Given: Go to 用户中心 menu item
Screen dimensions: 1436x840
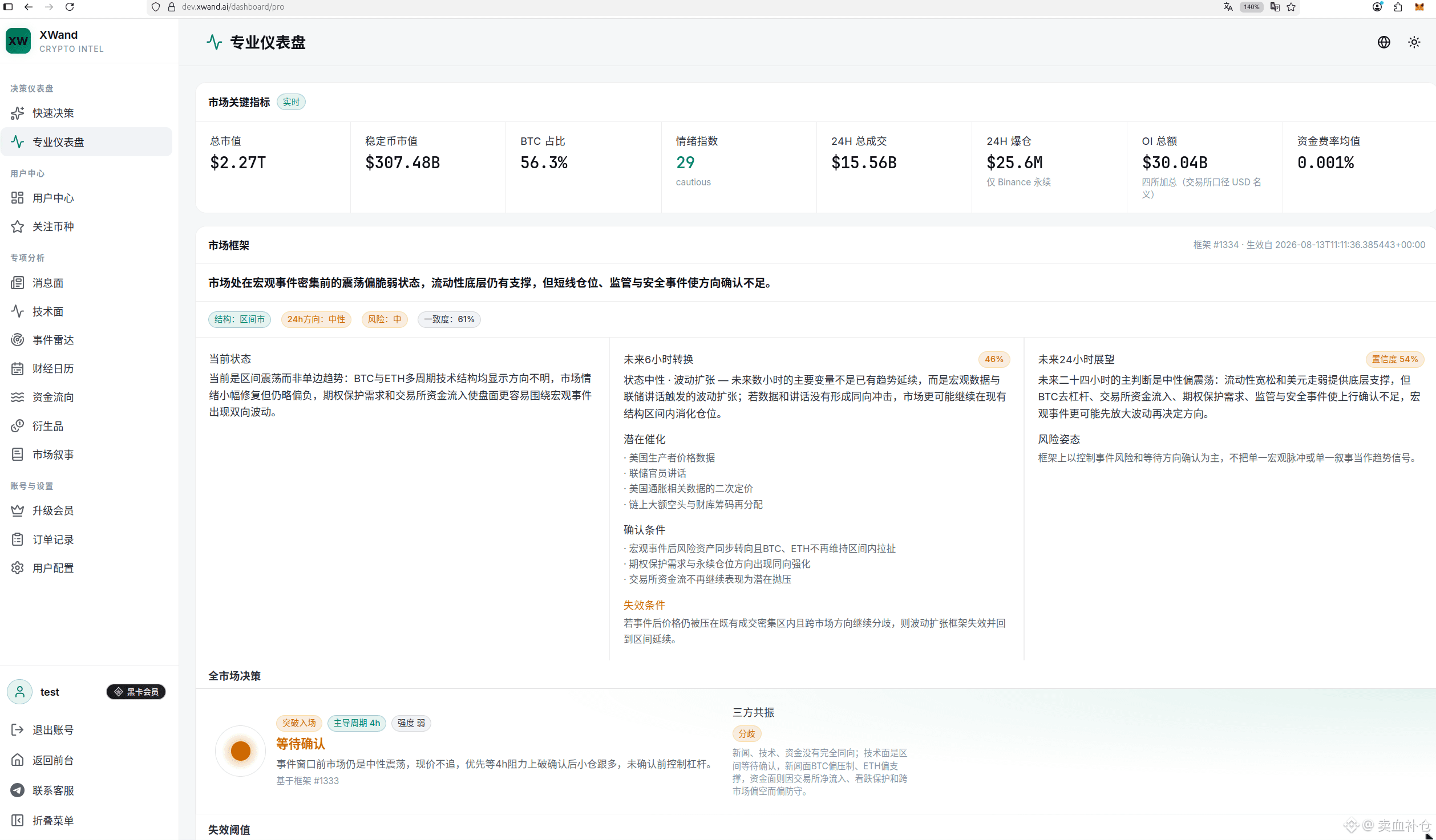Looking at the screenshot, I should tap(87, 198).
